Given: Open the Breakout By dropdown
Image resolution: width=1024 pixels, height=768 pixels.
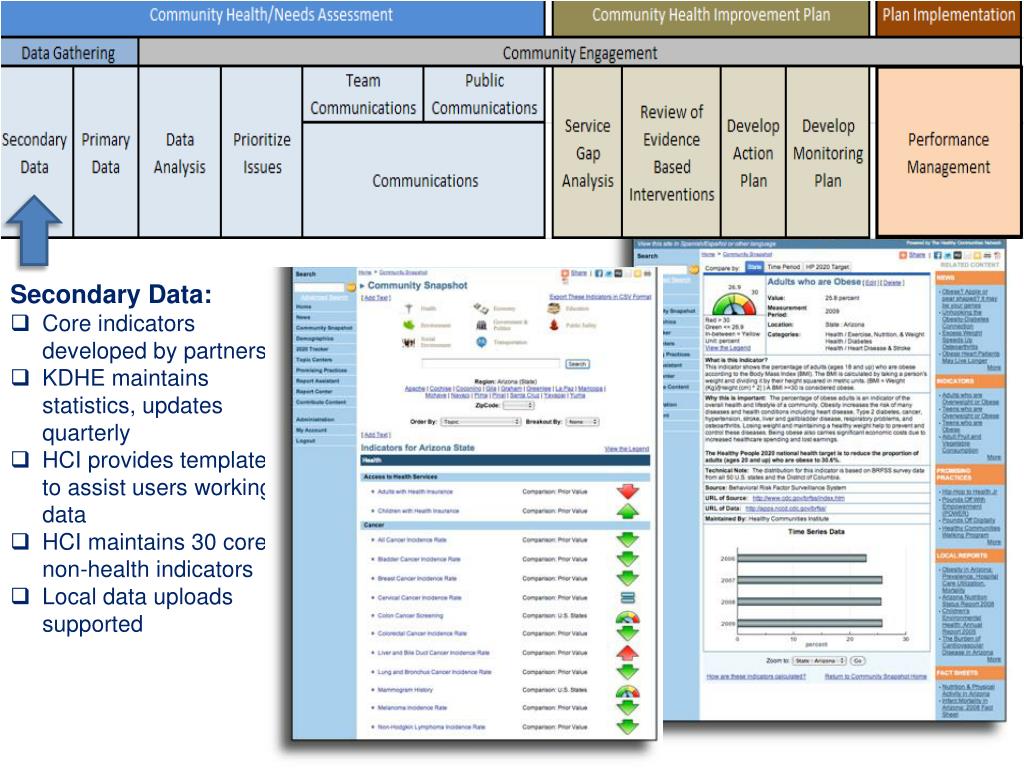Looking at the screenshot, I should click(x=583, y=422).
